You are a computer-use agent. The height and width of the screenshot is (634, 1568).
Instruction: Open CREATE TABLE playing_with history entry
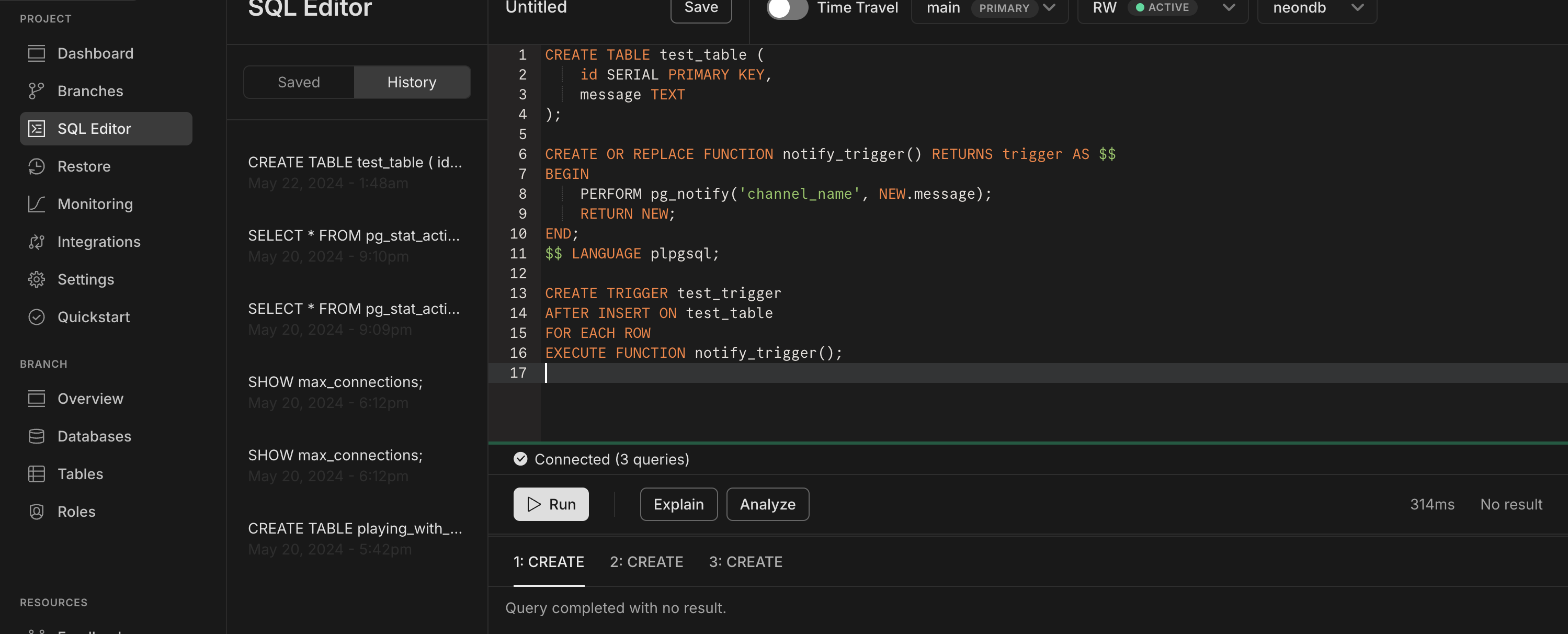(x=357, y=538)
